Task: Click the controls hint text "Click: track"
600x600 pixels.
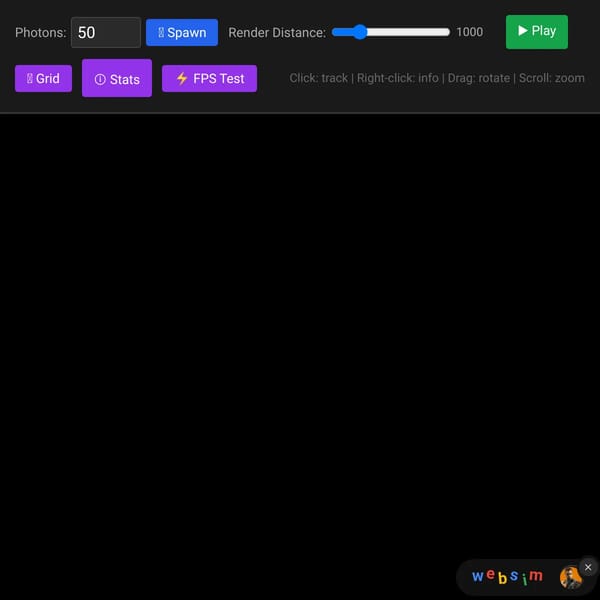Action: coord(318,78)
